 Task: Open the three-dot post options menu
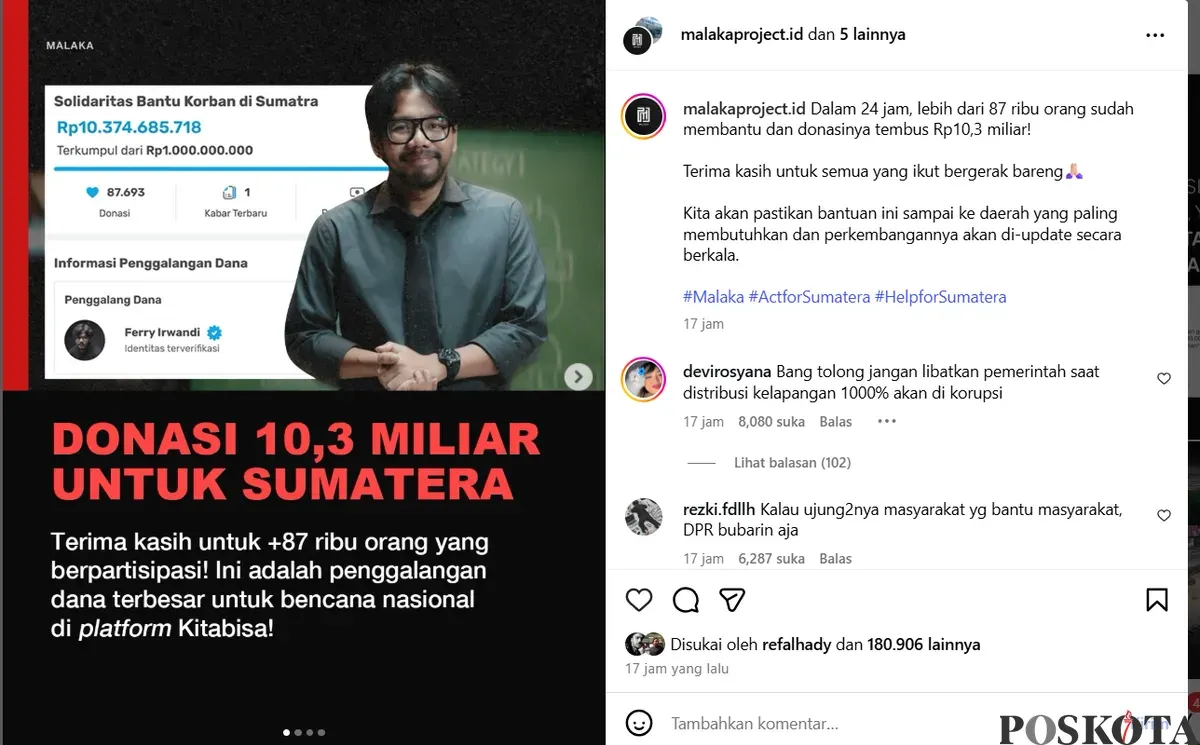coord(1155,35)
